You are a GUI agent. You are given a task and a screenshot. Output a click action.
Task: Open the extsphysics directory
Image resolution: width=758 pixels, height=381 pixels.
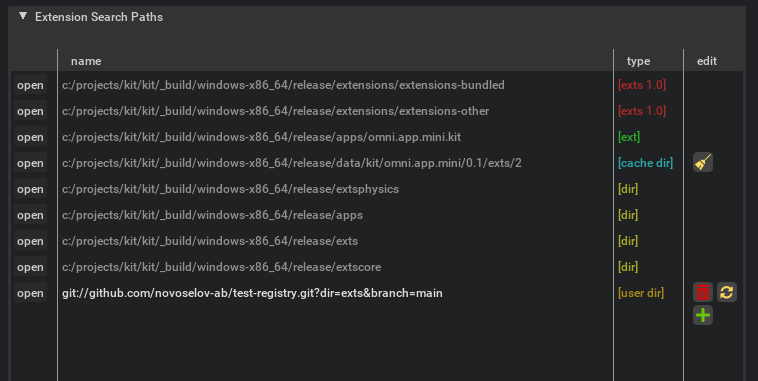pyautogui.click(x=30, y=189)
